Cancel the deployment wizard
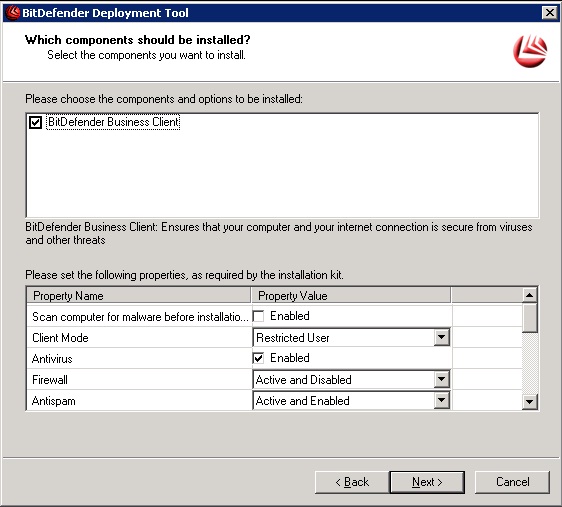Viewport: 562px width, 507px height. (512, 482)
